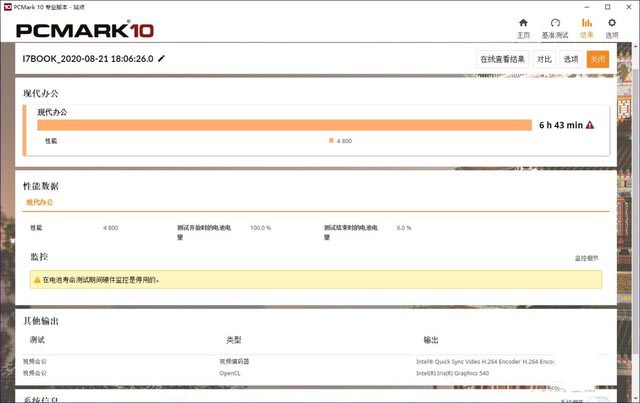
Task: Open the Options gear icon
Action: pos(612,23)
